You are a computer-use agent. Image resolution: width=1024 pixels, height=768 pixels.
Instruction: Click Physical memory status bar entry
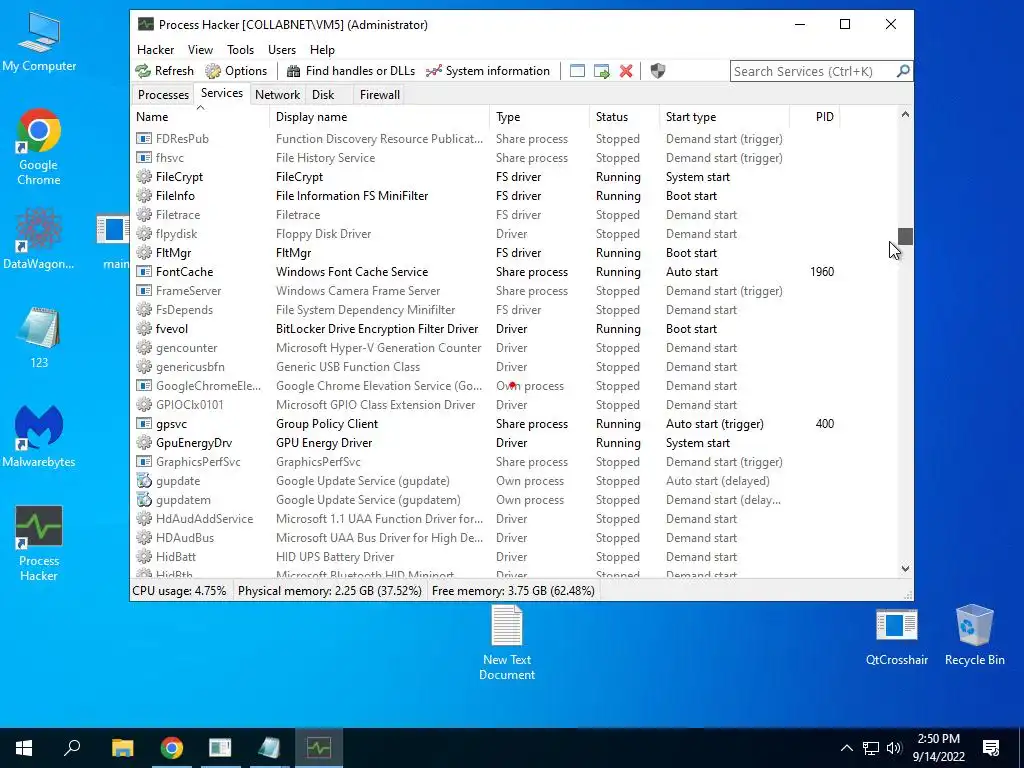click(330, 591)
